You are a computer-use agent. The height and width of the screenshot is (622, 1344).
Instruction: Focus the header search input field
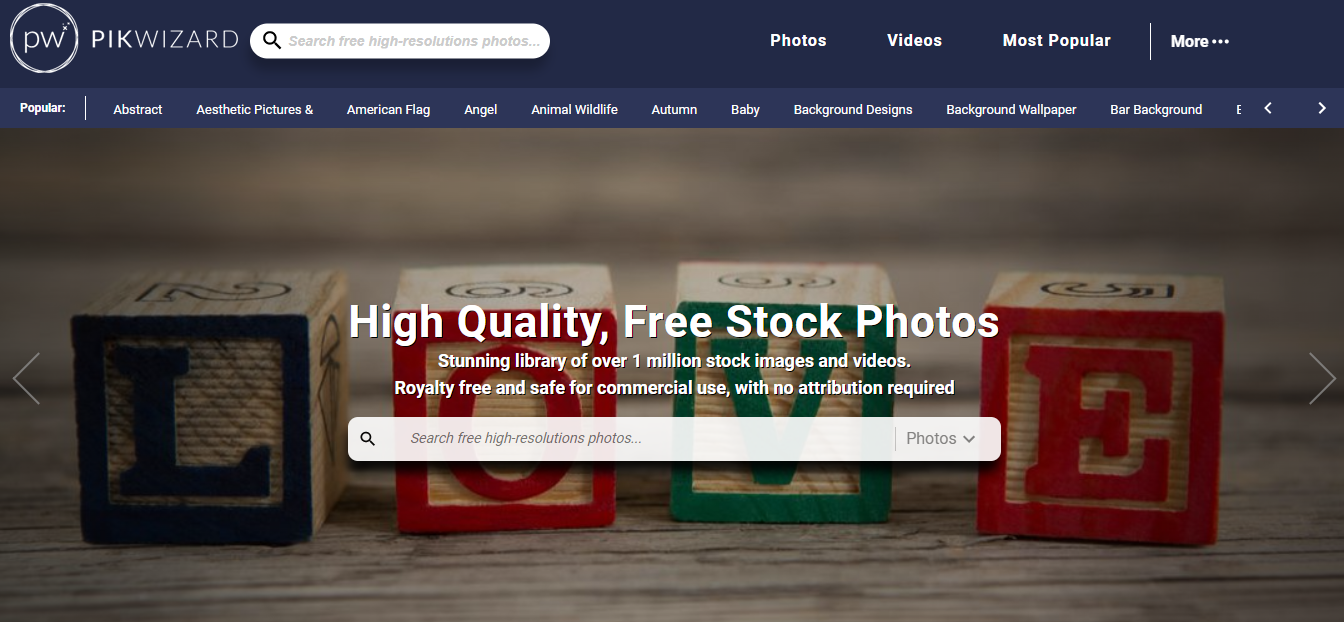coord(414,41)
